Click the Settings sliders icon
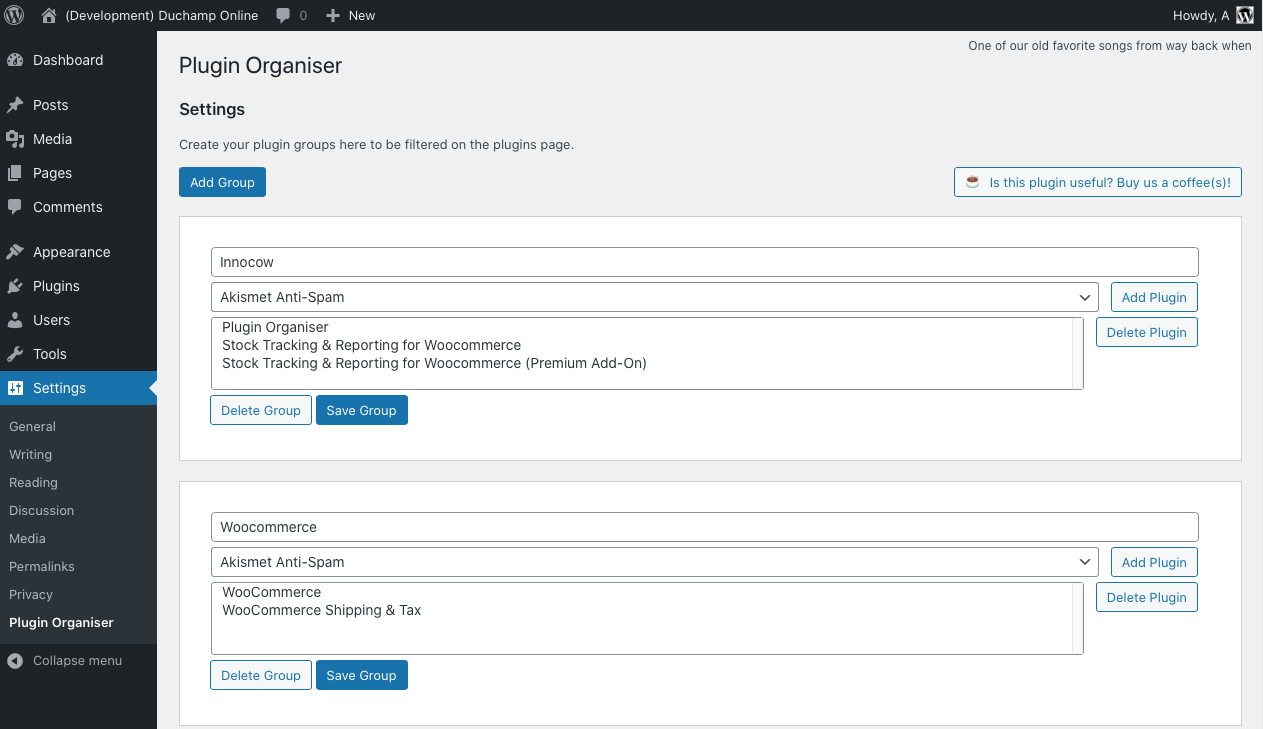Screen dimensions: 1263x729 [15, 388]
